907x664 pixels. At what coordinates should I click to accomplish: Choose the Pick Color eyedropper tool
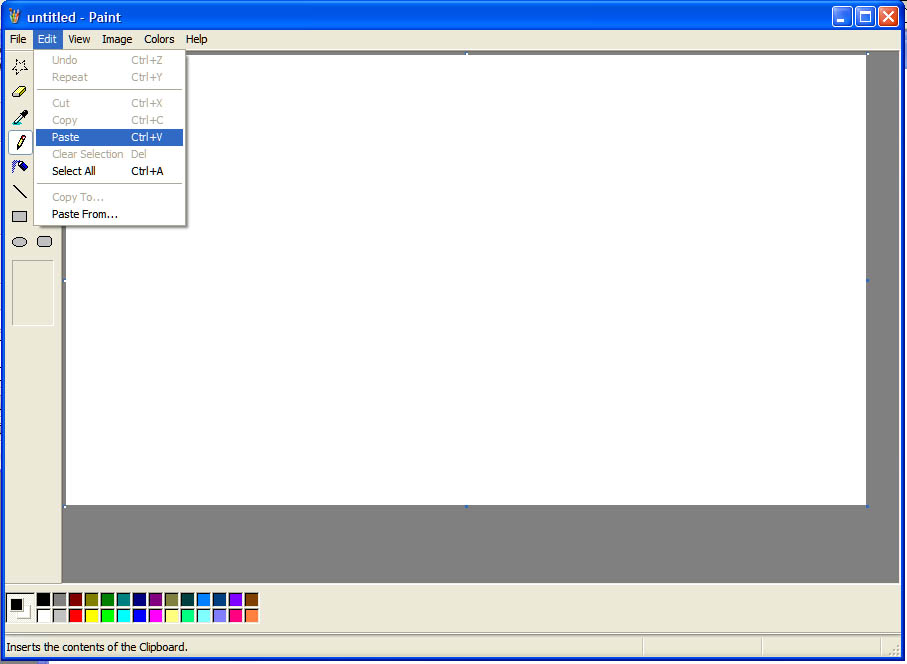click(19, 117)
